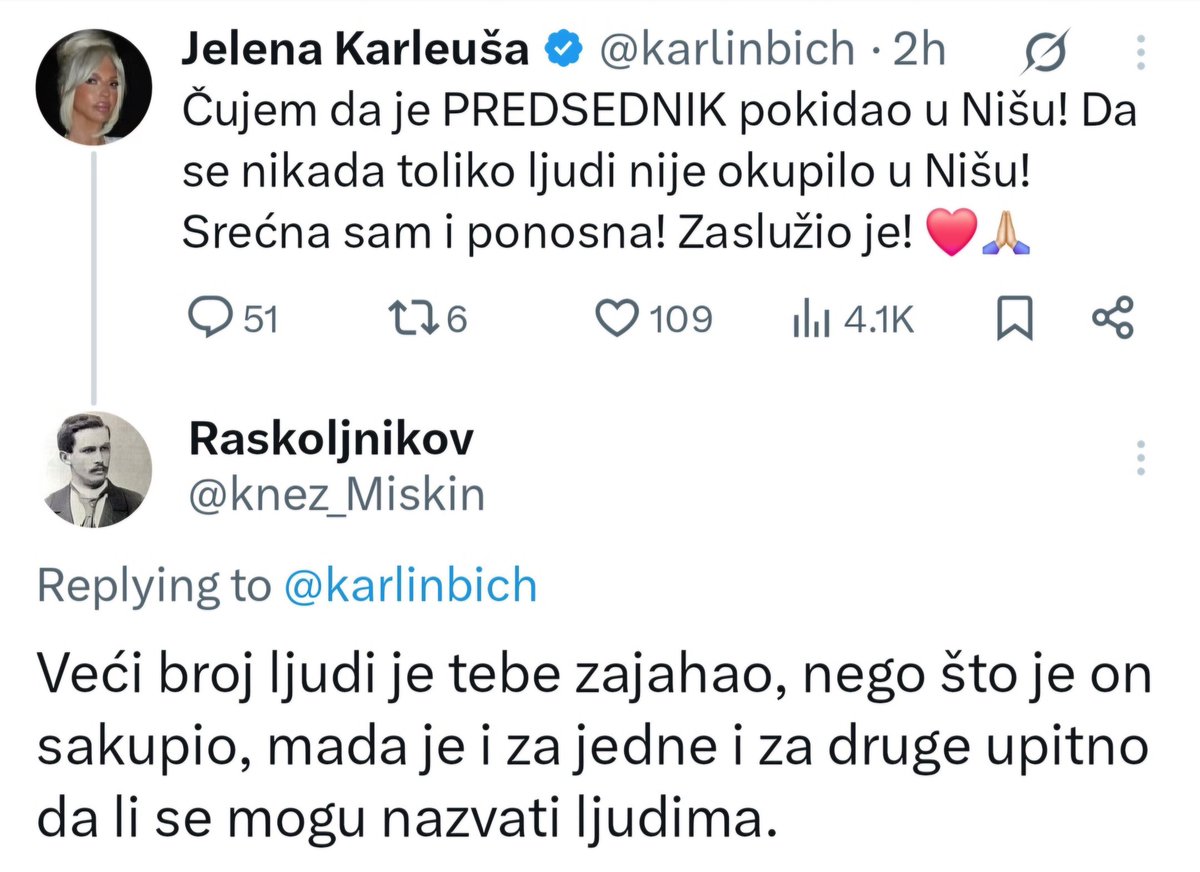Open Jelena Karleuša's profile picture

[x=92, y=86]
